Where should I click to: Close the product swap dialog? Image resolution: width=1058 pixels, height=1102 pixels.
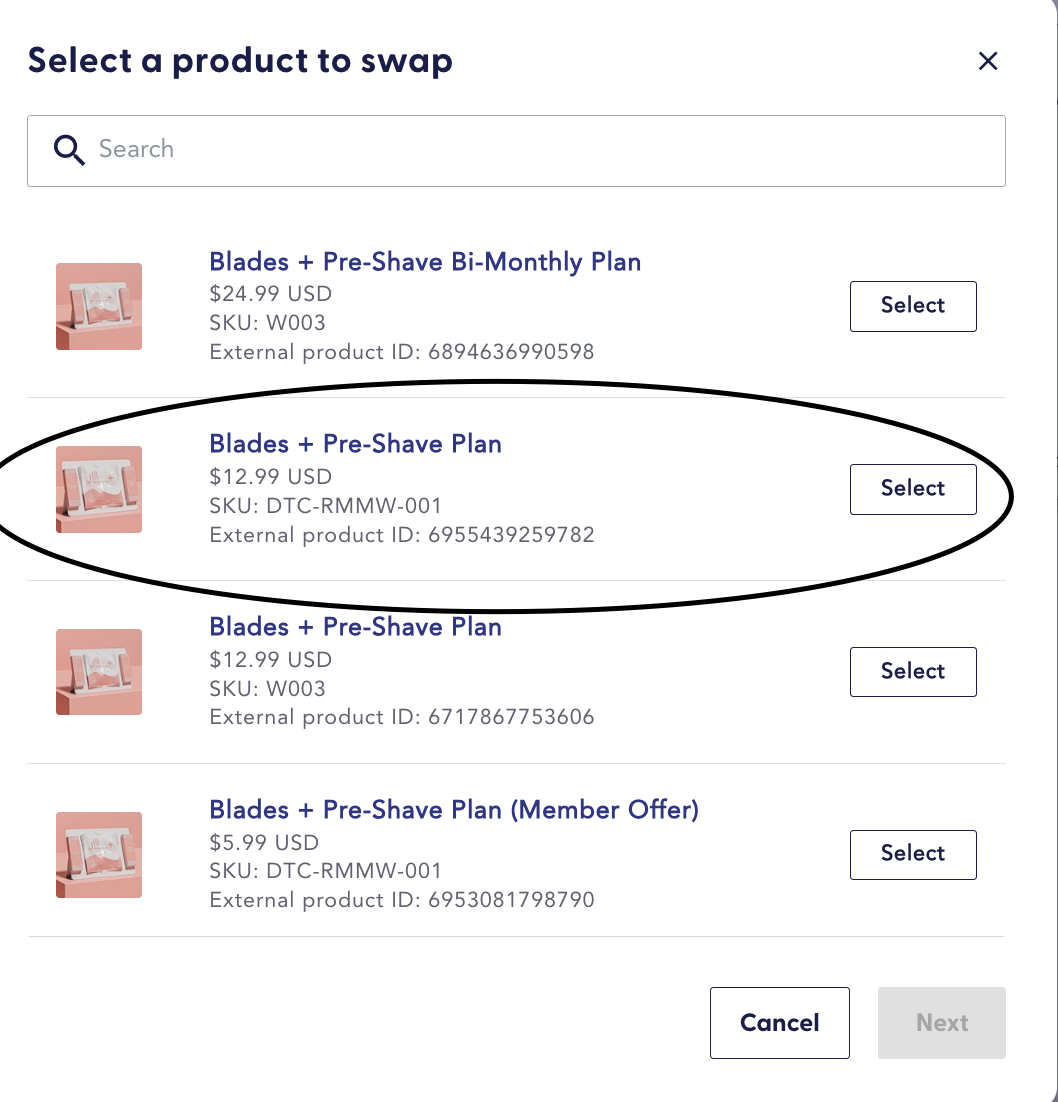pyautogui.click(x=988, y=61)
